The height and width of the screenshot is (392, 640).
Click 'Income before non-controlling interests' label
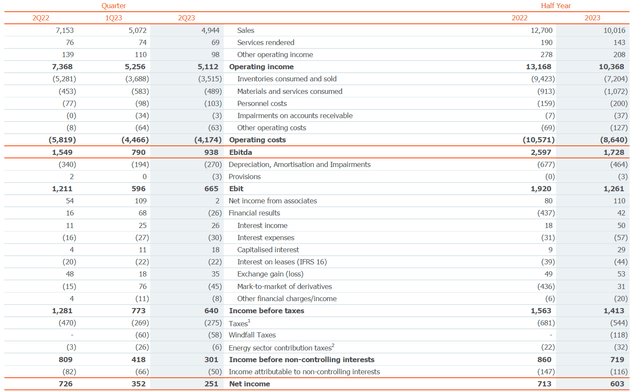pos(302,360)
